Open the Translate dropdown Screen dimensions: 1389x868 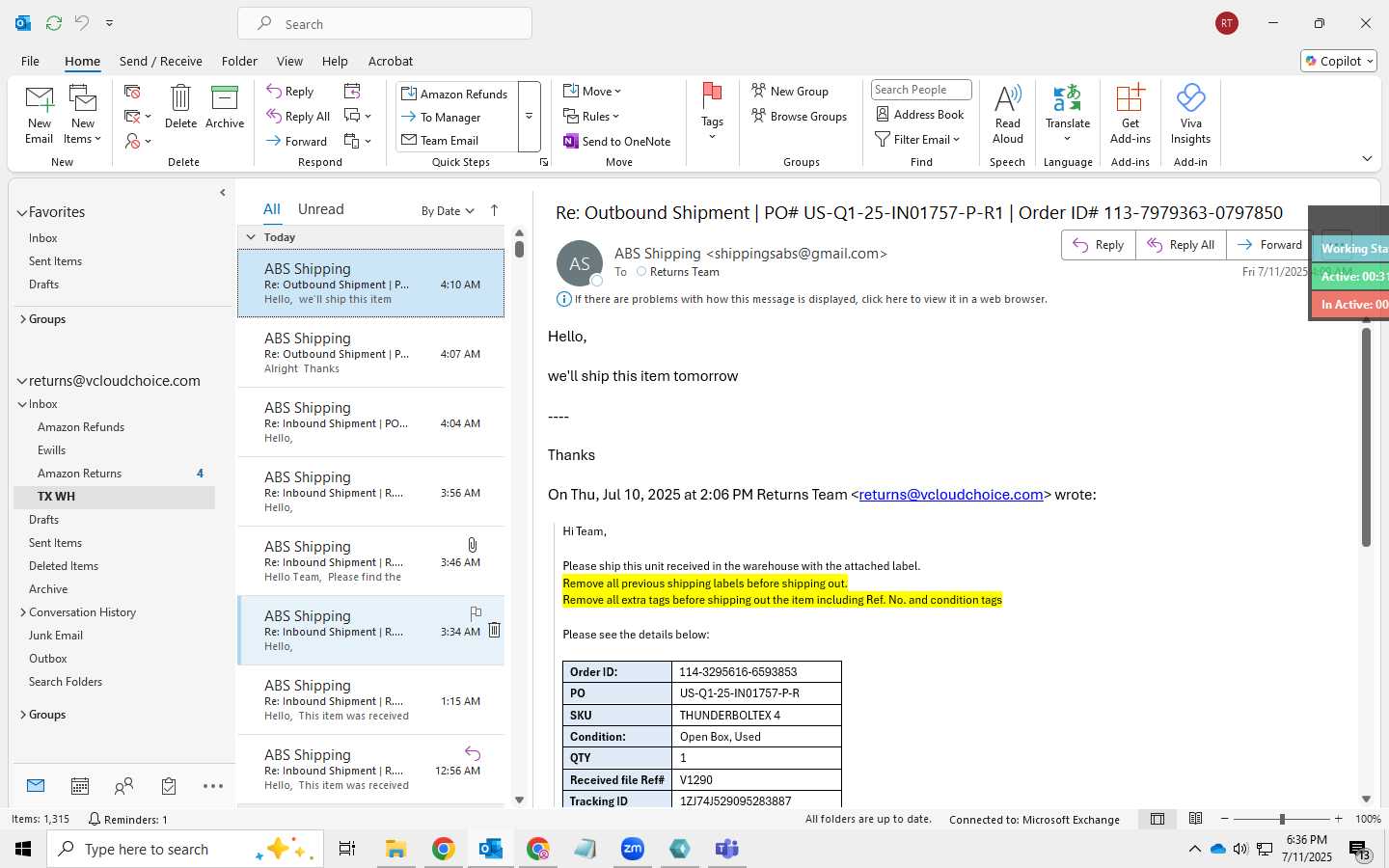coord(1068,114)
